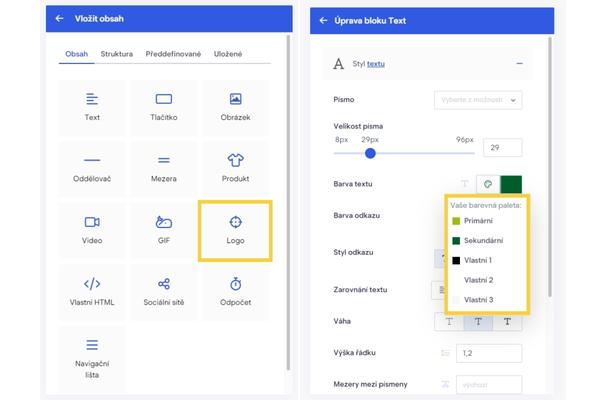The image size is (600, 400).
Task: Insert an Obrázek image block
Action: point(235,108)
